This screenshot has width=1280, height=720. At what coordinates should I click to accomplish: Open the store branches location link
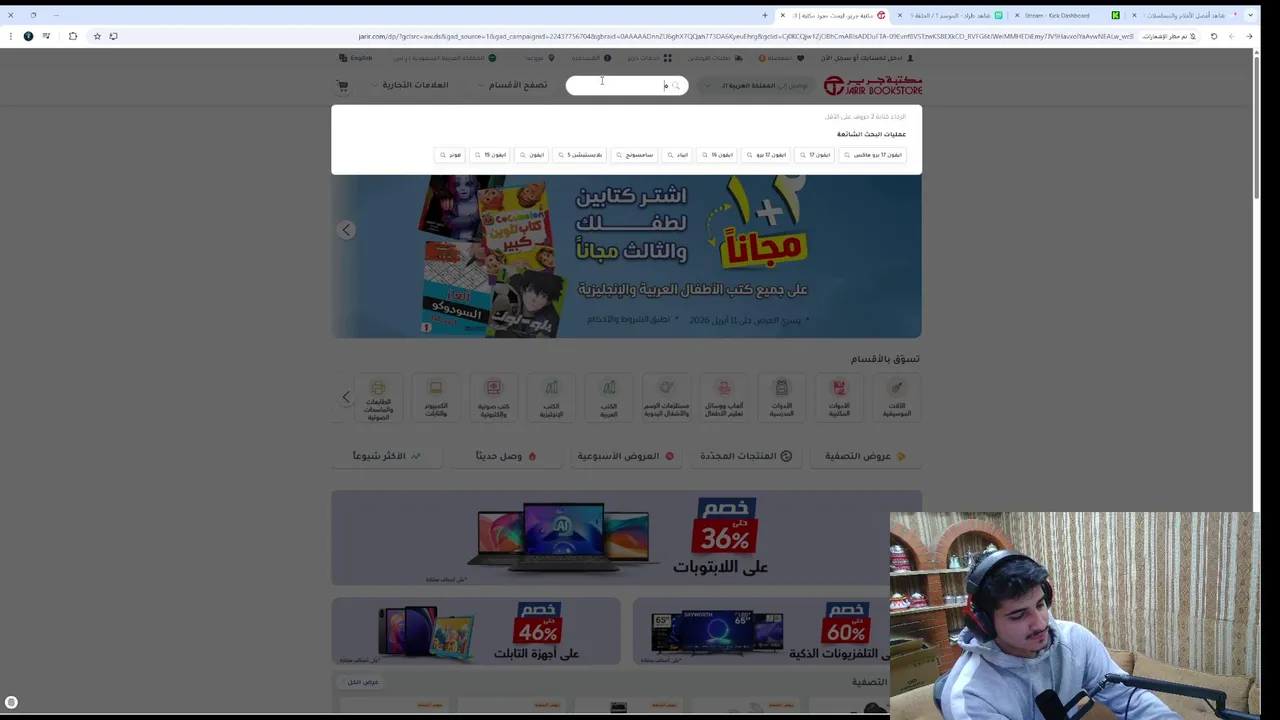(x=540, y=58)
